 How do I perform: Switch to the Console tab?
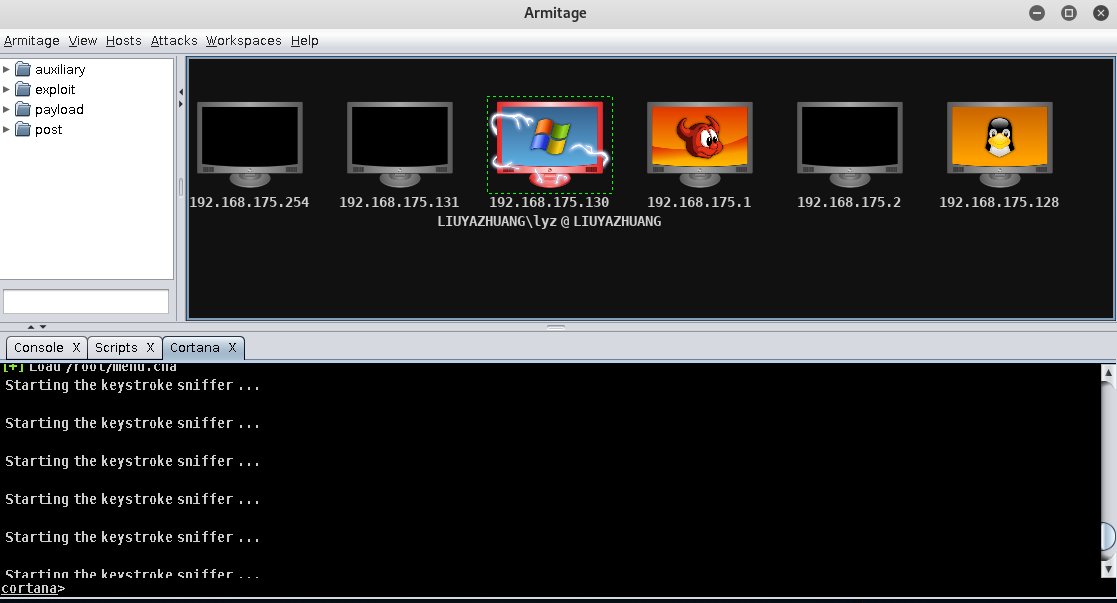tap(39, 347)
